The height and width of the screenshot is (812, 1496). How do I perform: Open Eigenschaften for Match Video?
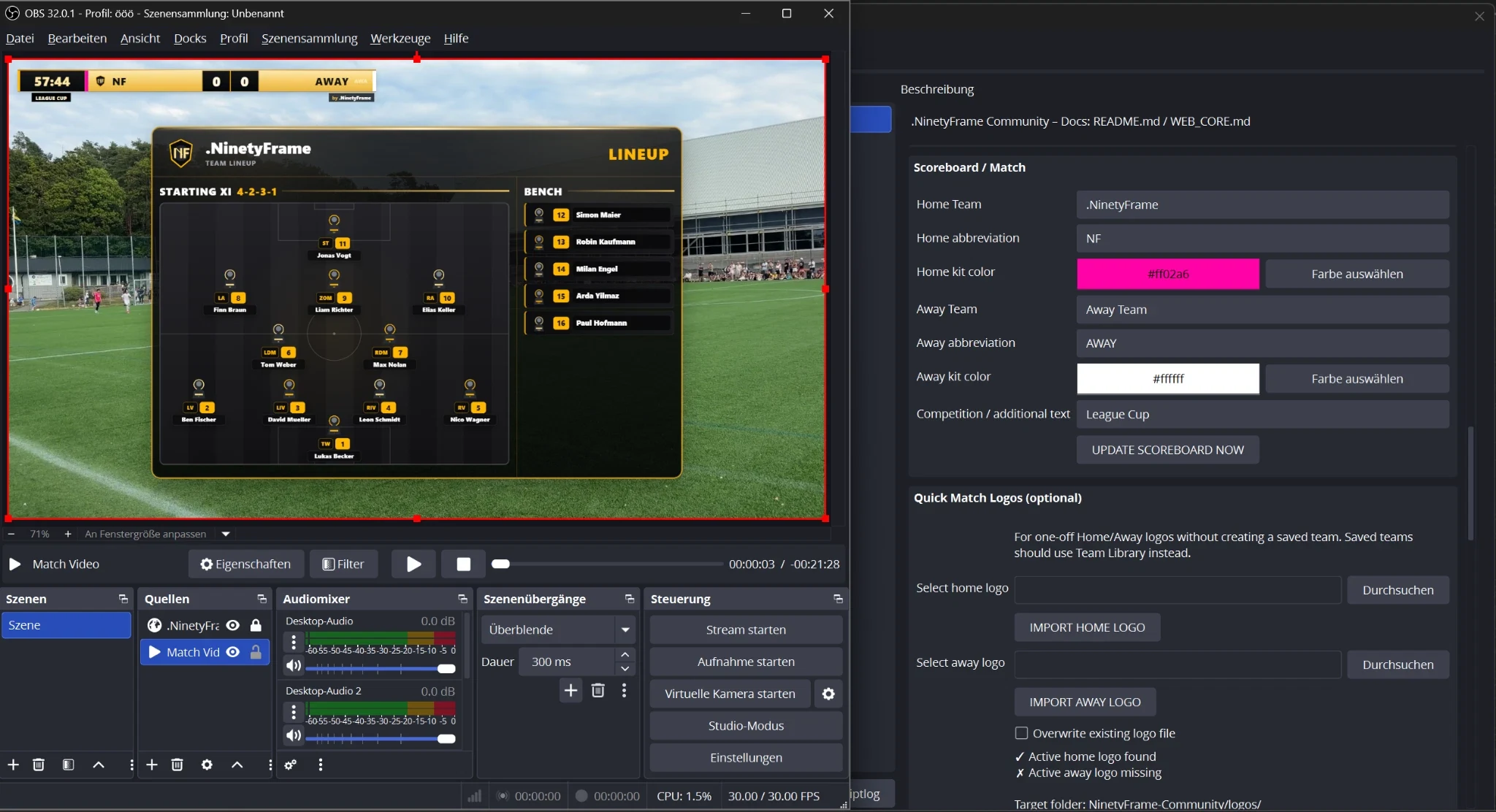[246, 564]
